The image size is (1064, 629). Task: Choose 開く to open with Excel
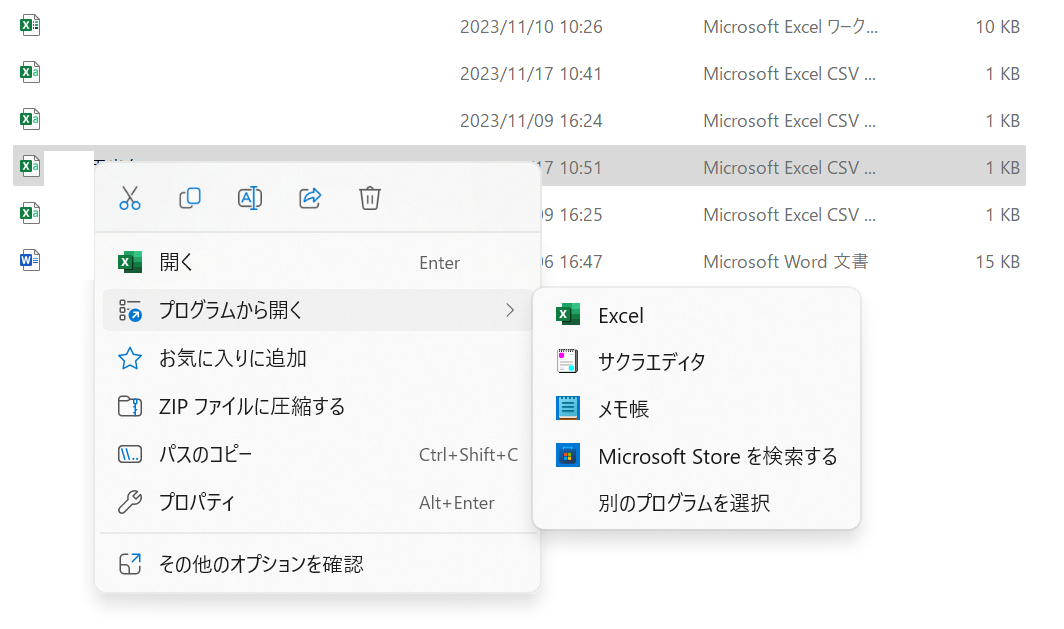click(318, 263)
